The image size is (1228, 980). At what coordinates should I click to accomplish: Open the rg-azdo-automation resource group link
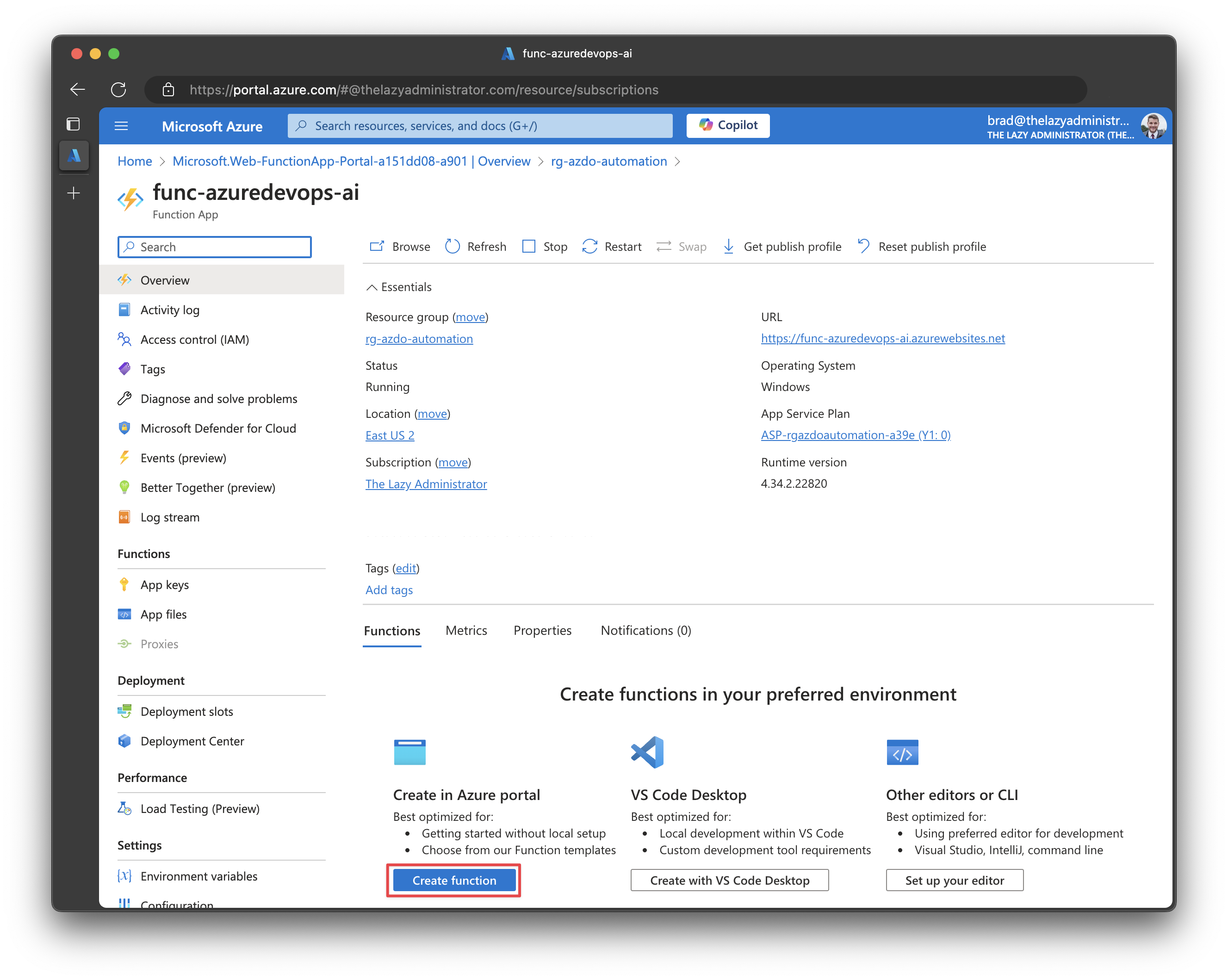click(419, 339)
